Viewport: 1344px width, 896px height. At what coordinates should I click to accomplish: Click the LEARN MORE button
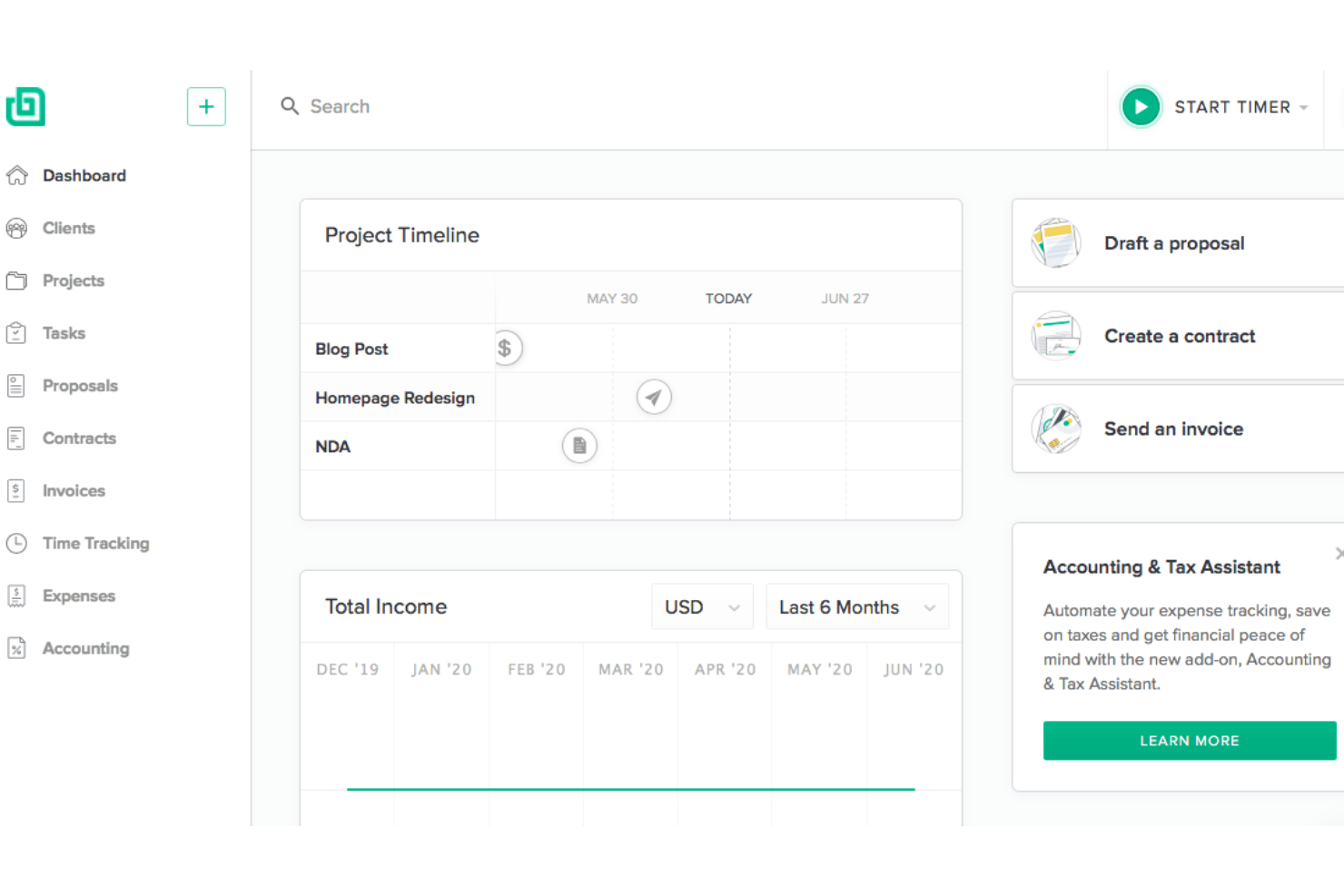(x=1190, y=741)
